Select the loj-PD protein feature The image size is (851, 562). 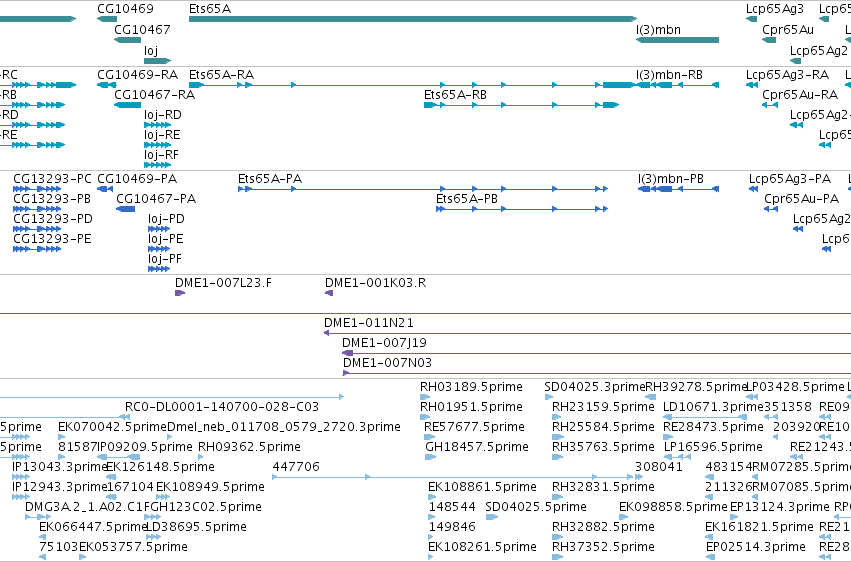click(x=159, y=229)
